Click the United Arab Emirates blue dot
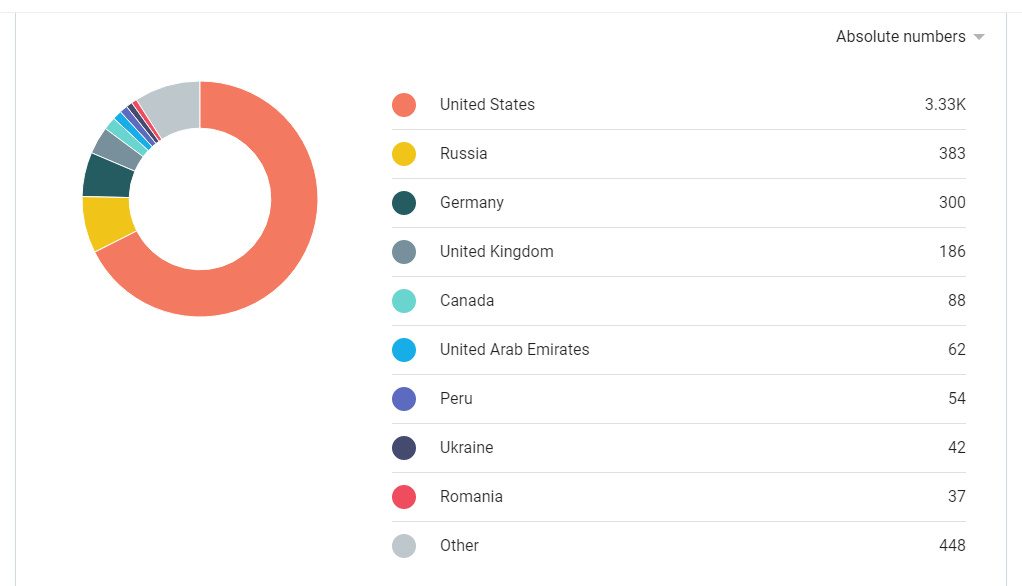Image resolution: width=1022 pixels, height=586 pixels. [x=404, y=350]
